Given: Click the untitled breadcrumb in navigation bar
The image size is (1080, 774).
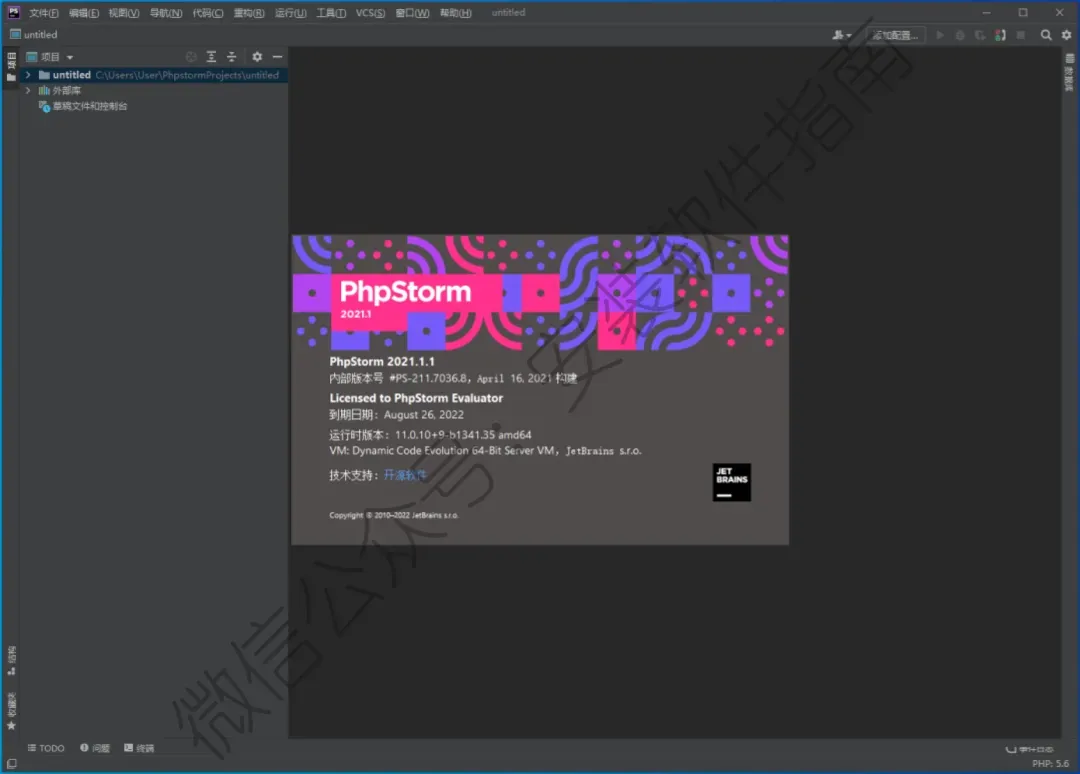Looking at the screenshot, I should [34, 34].
